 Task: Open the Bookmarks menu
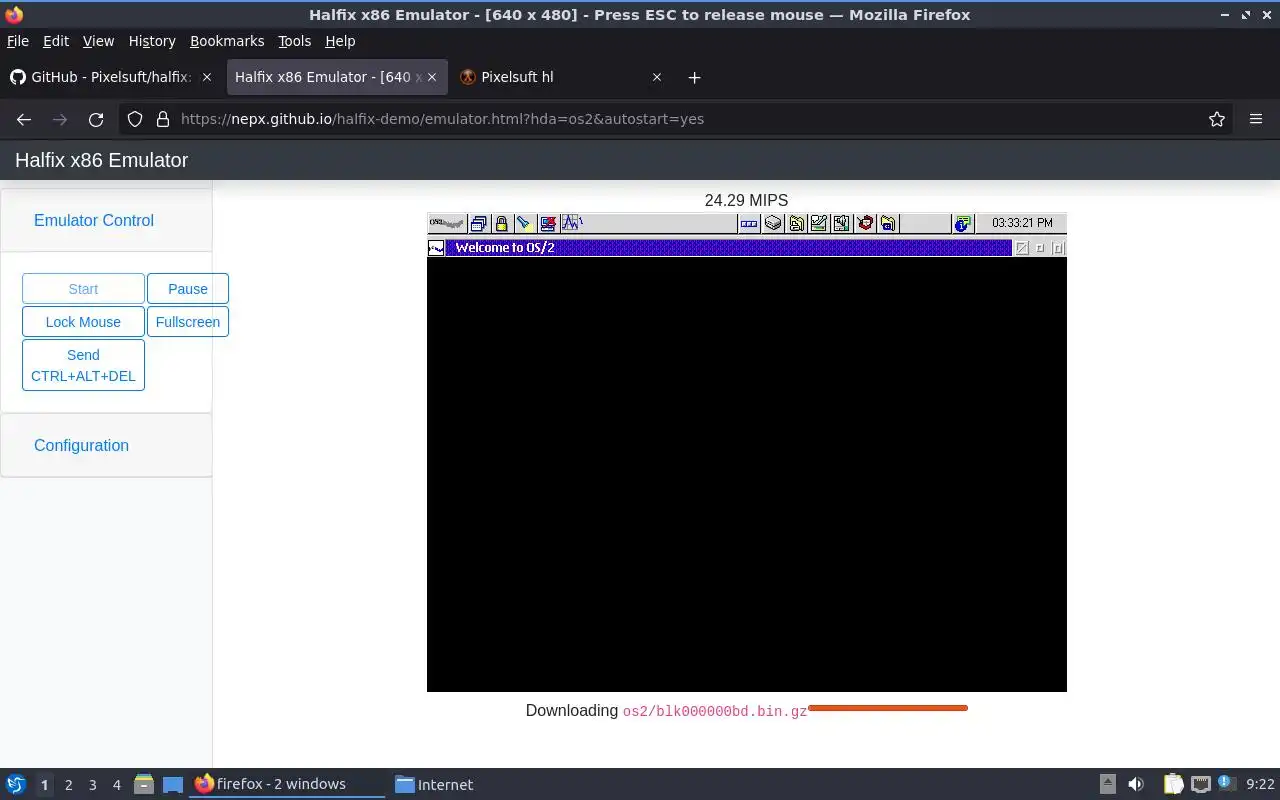point(227,41)
